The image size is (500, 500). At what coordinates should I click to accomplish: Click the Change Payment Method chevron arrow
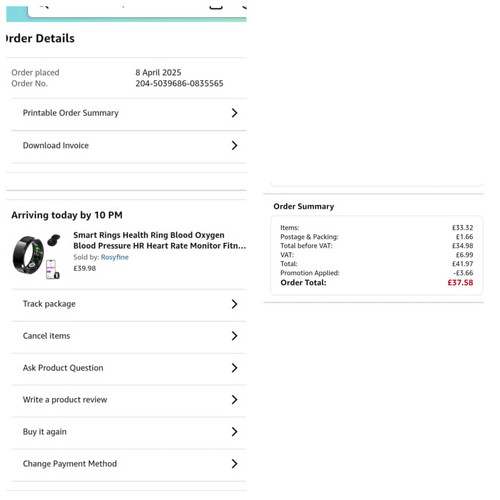click(x=234, y=464)
